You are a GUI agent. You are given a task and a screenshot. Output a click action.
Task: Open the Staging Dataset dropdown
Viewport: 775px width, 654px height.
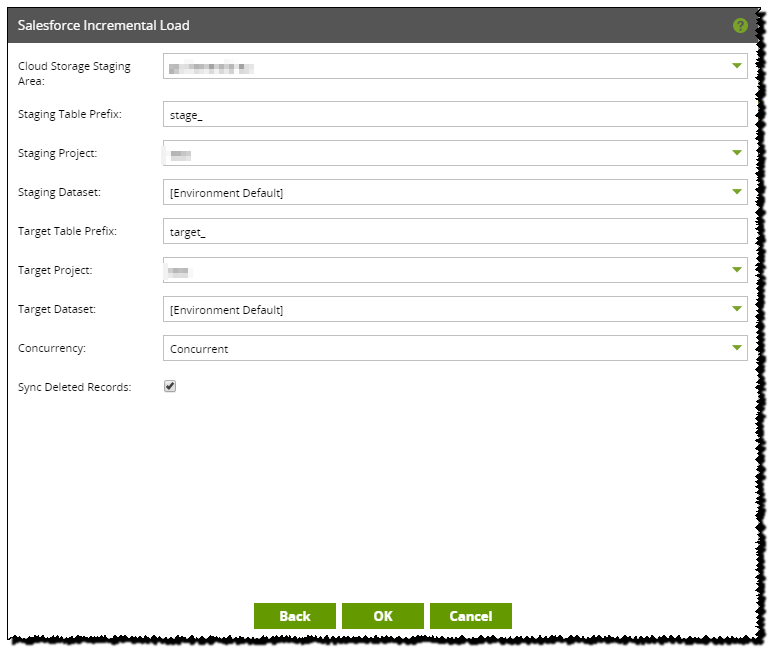[455, 192]
